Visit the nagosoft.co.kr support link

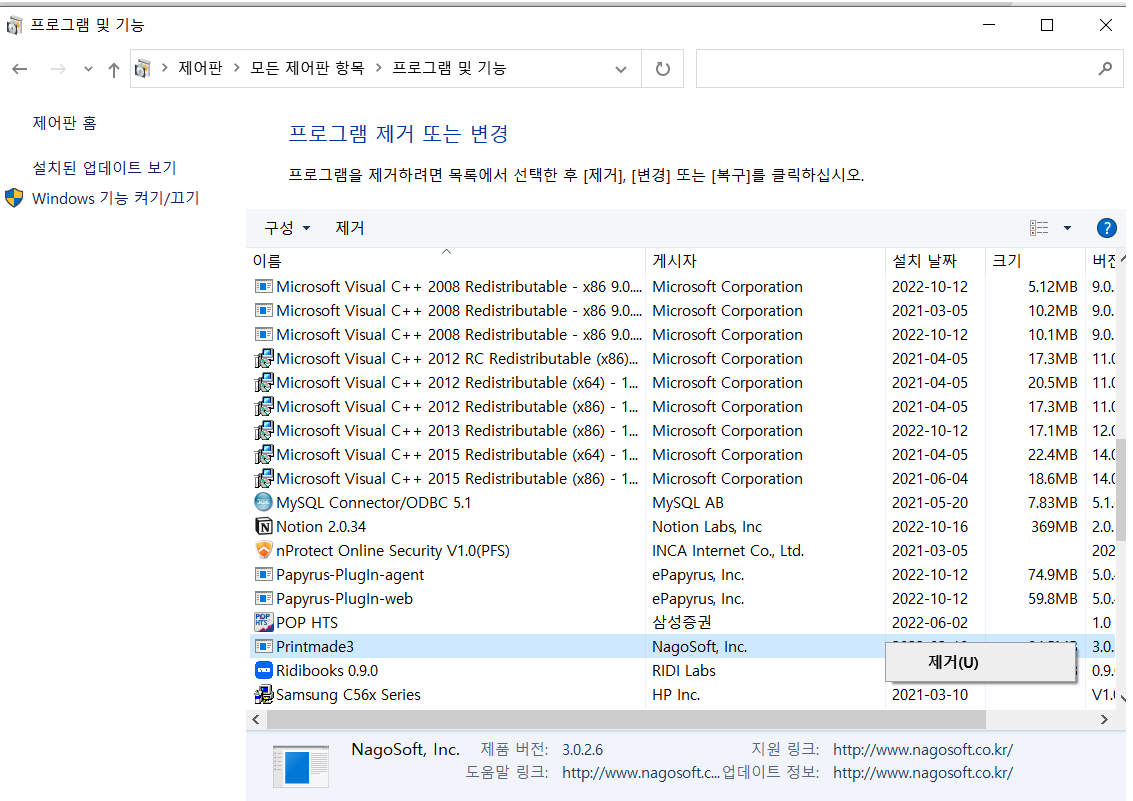[922, 748]
